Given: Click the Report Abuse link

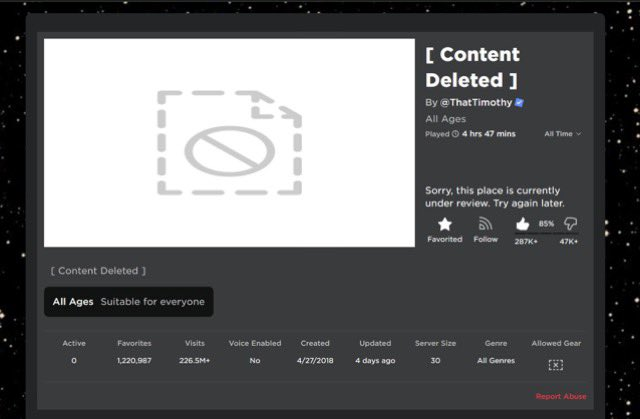Looking at the screenshot, I should (561, 396).
